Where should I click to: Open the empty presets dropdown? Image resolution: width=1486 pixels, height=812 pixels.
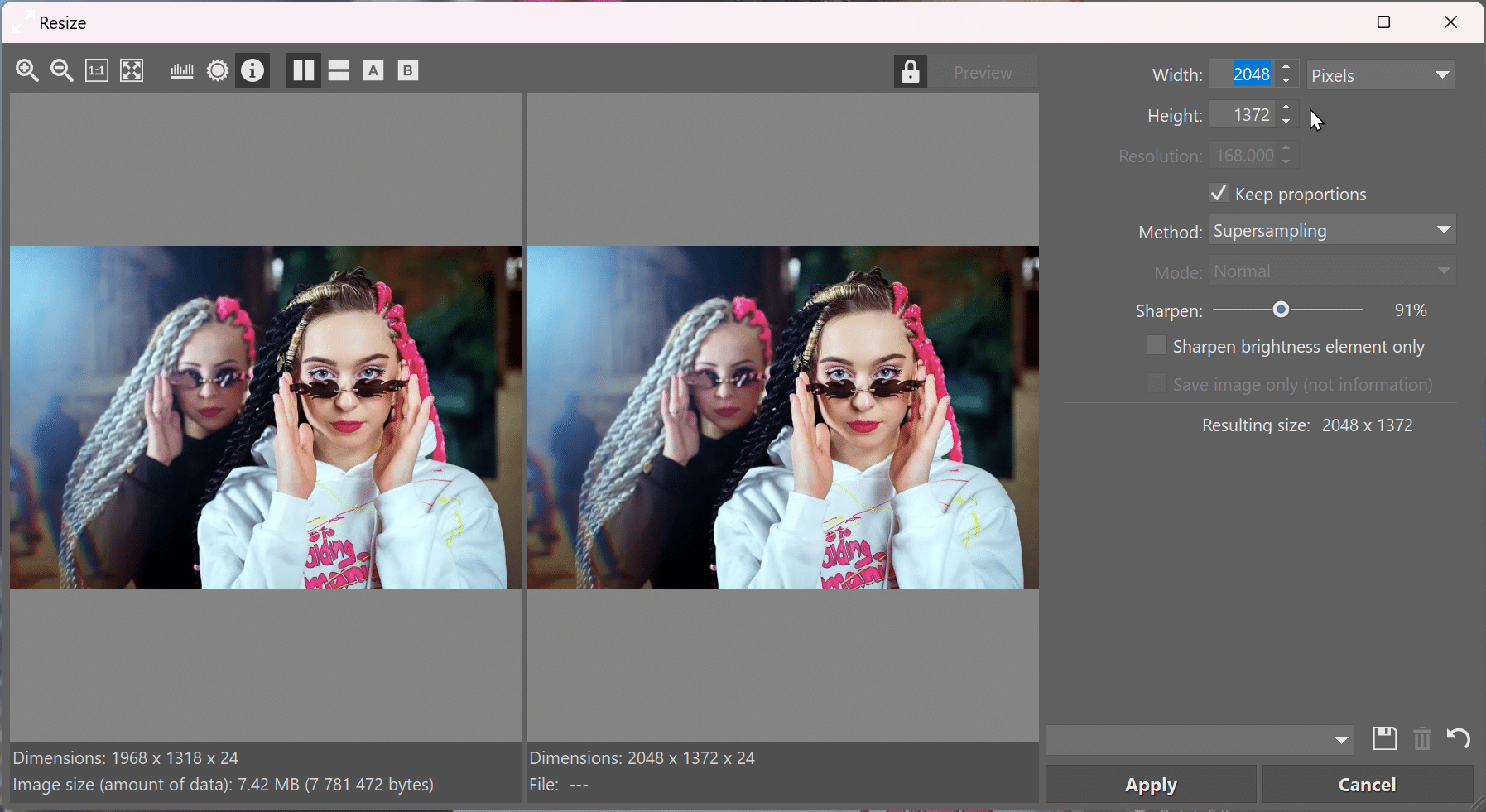pos(1199,740)
